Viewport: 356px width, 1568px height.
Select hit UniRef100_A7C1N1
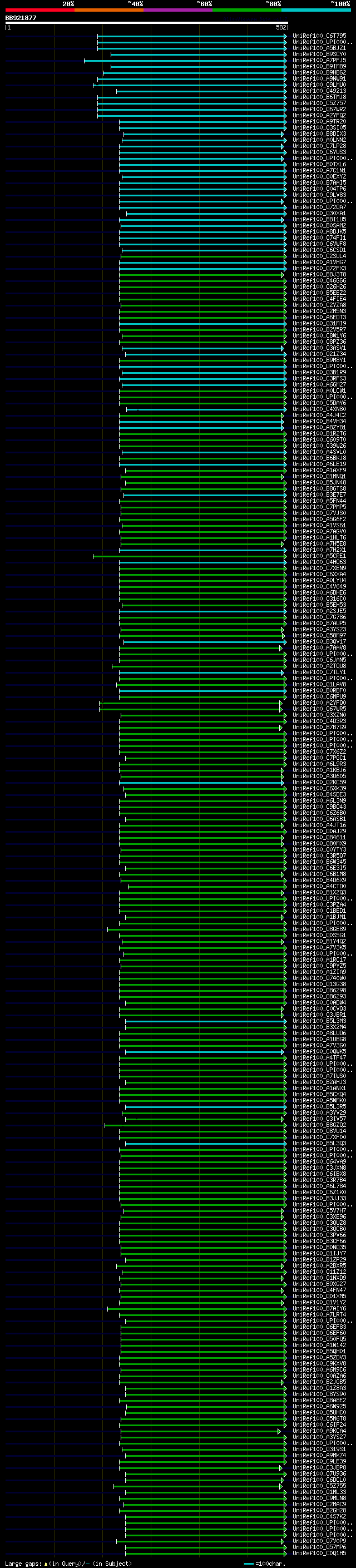point(319,170)
